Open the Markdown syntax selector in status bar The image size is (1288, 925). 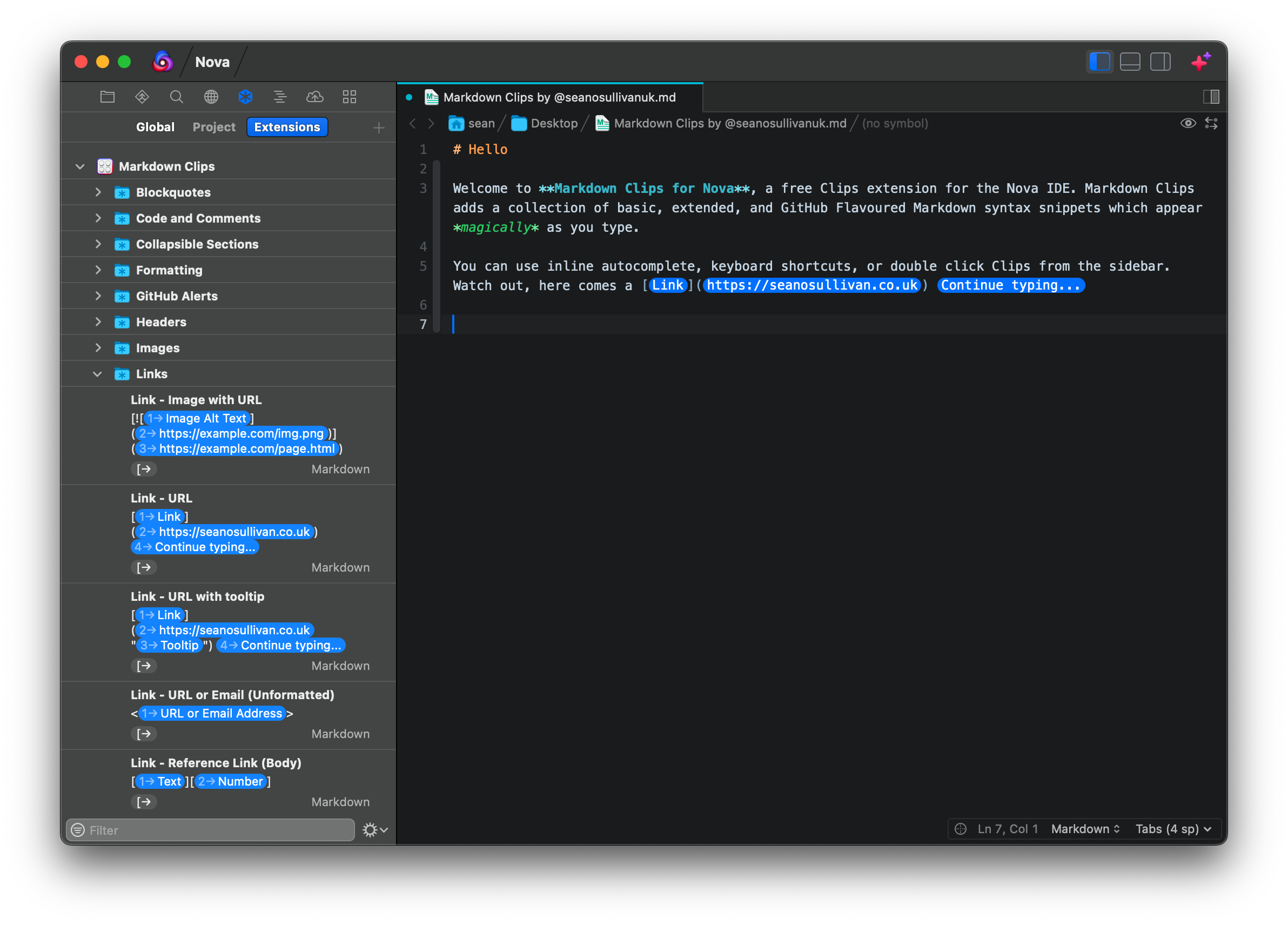click(1085, 829)
